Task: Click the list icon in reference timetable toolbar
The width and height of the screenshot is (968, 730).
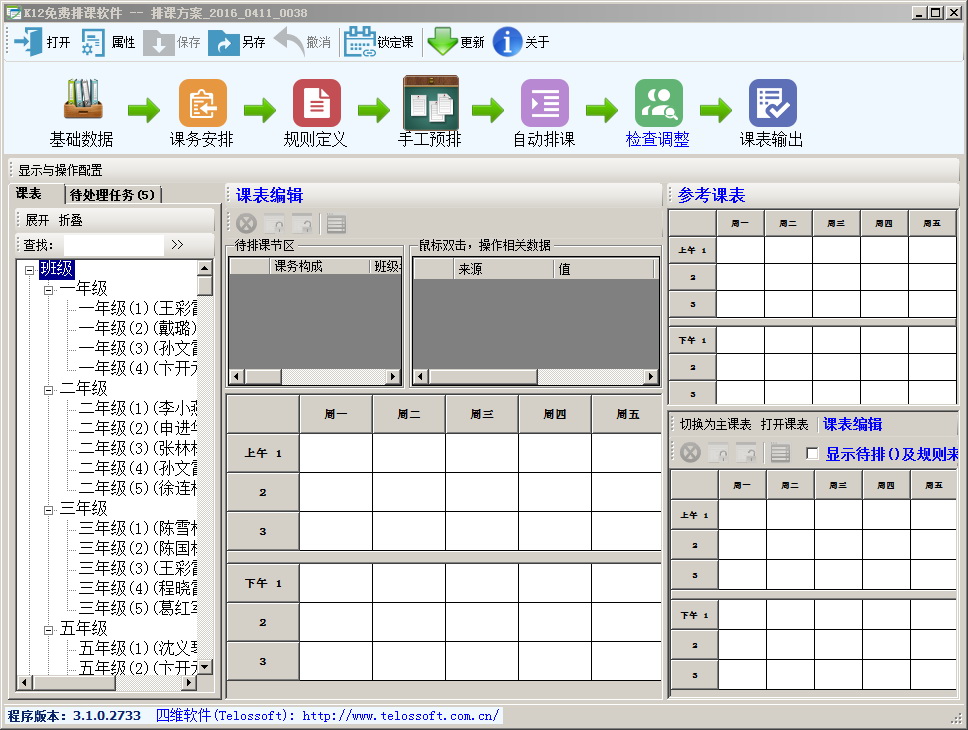Action: pyautogui.click(x=780, y=453)
